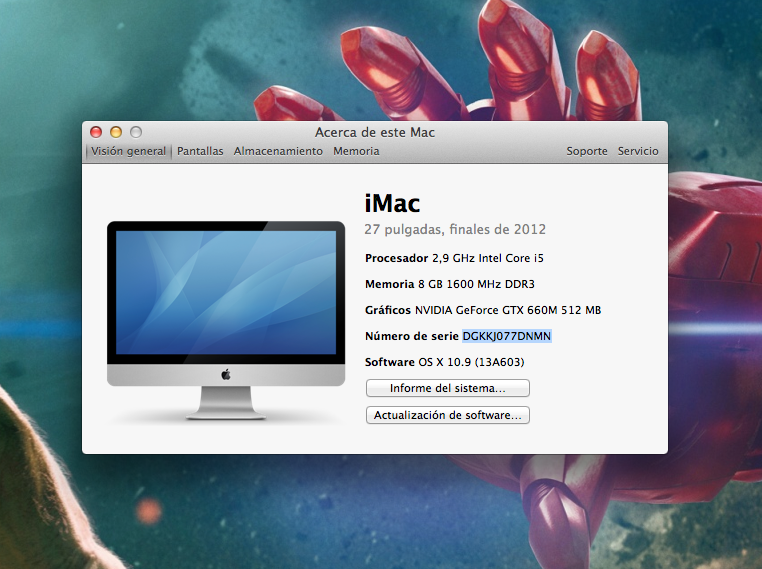Click the disabled gray zoom button

[136, 132]
